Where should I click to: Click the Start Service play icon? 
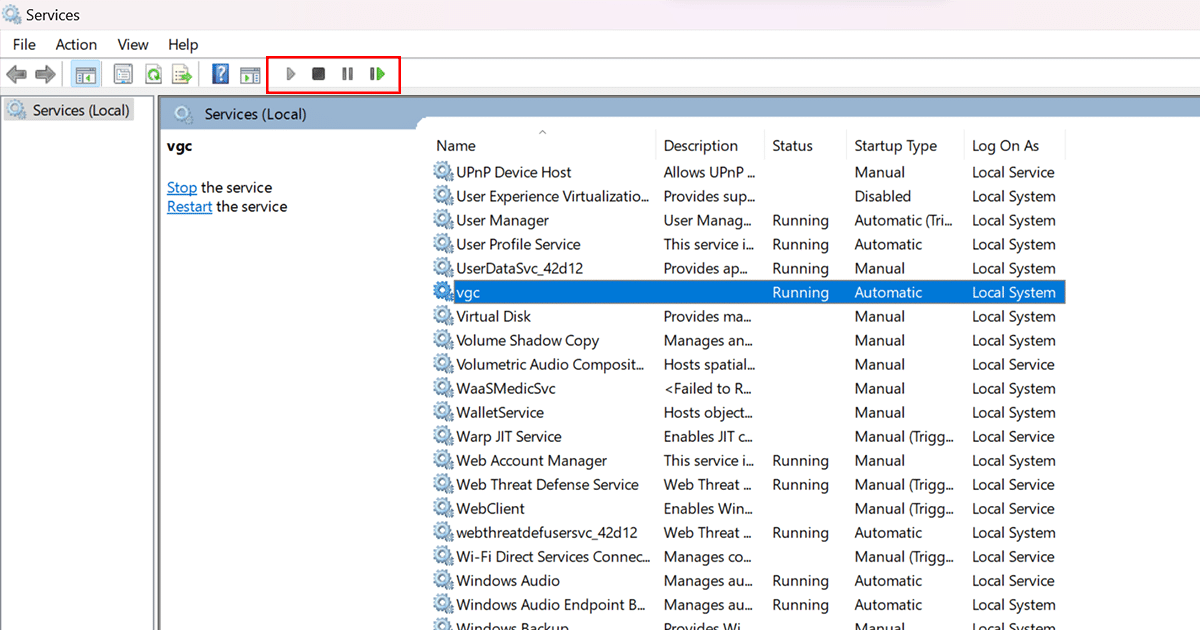(290, 74)
